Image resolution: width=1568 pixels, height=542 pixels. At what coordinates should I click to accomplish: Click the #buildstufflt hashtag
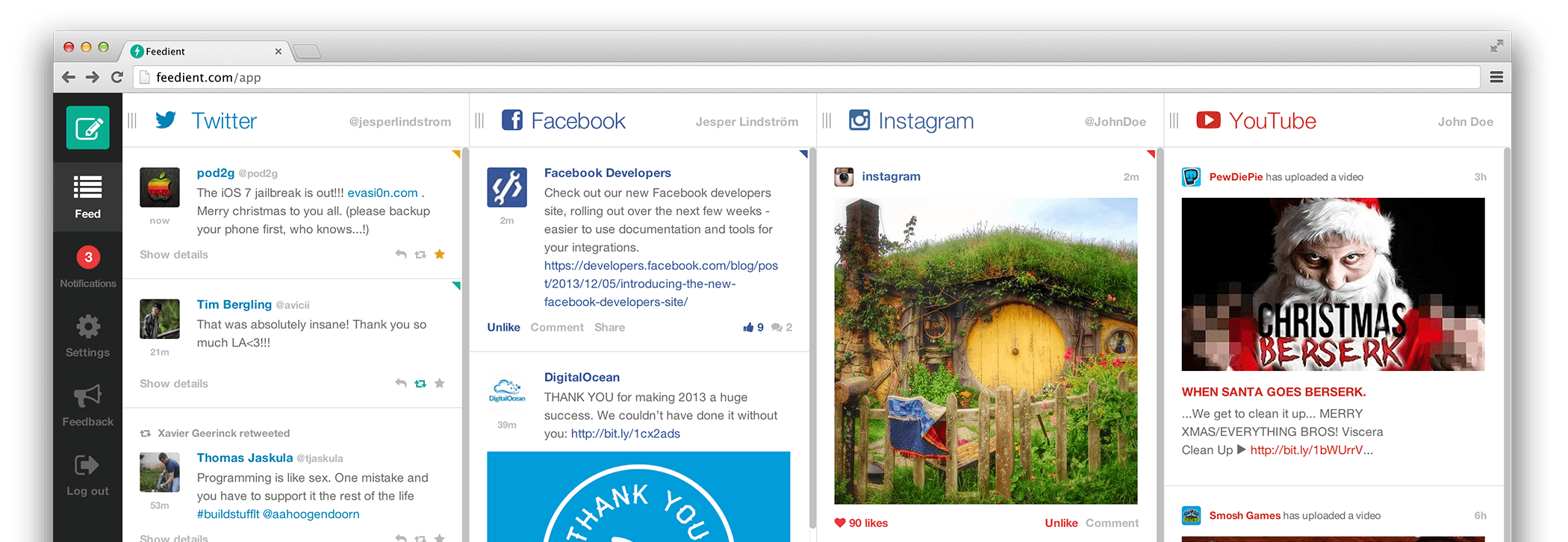(228, 514)
